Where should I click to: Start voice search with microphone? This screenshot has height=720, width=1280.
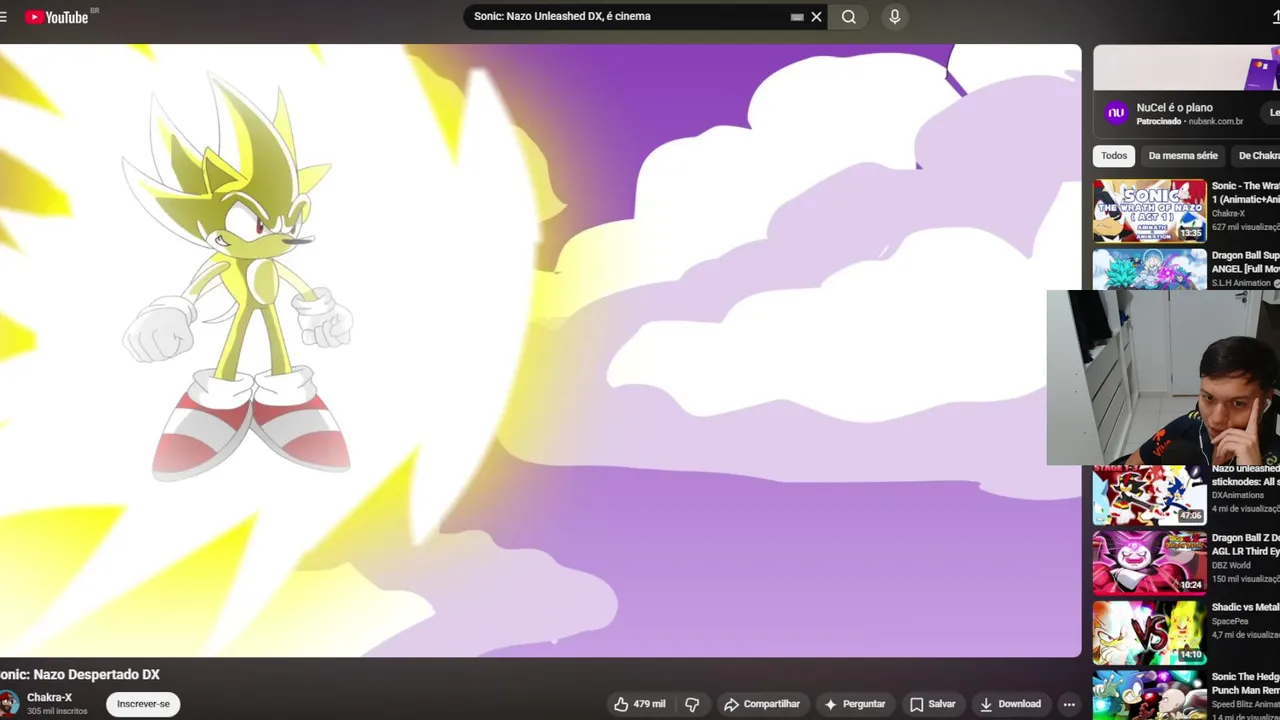pos(894,17)
